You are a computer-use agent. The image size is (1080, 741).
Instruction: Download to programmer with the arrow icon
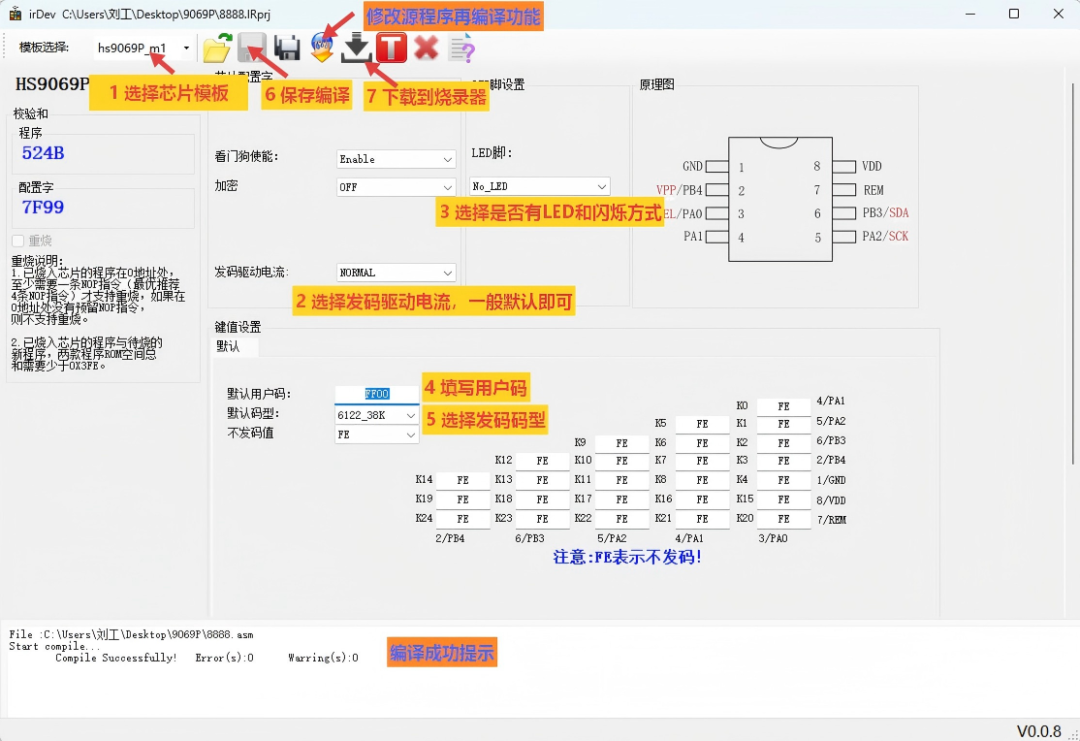[357, 48]
